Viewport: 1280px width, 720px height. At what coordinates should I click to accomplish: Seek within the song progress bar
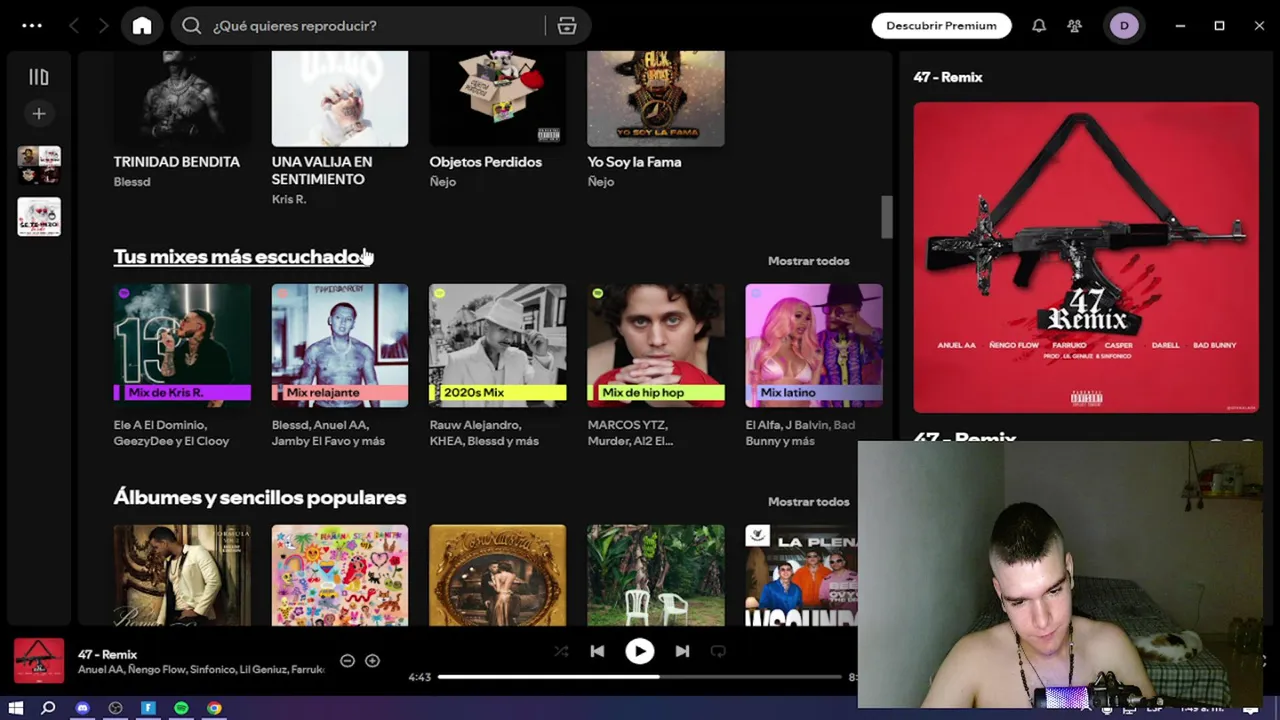coord(640,677)
